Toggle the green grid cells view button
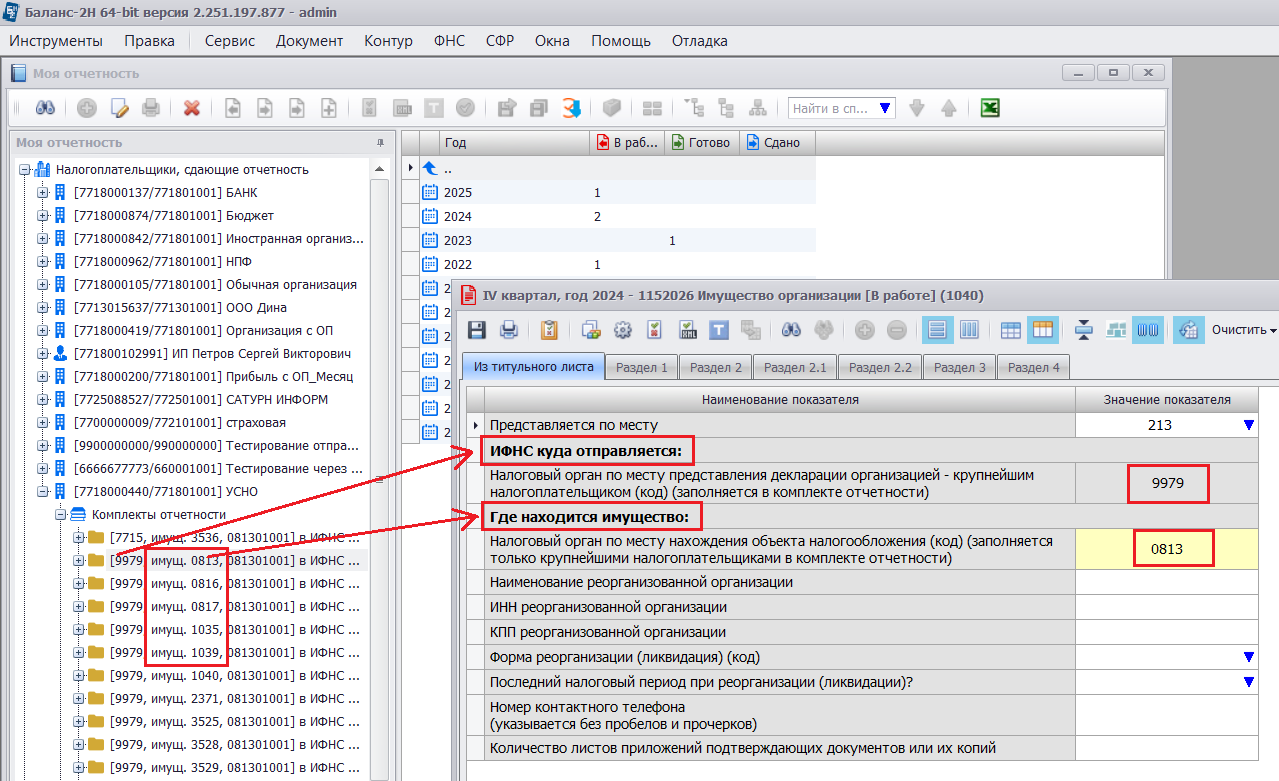The image size is (1279, 781). click(1116, 329)
